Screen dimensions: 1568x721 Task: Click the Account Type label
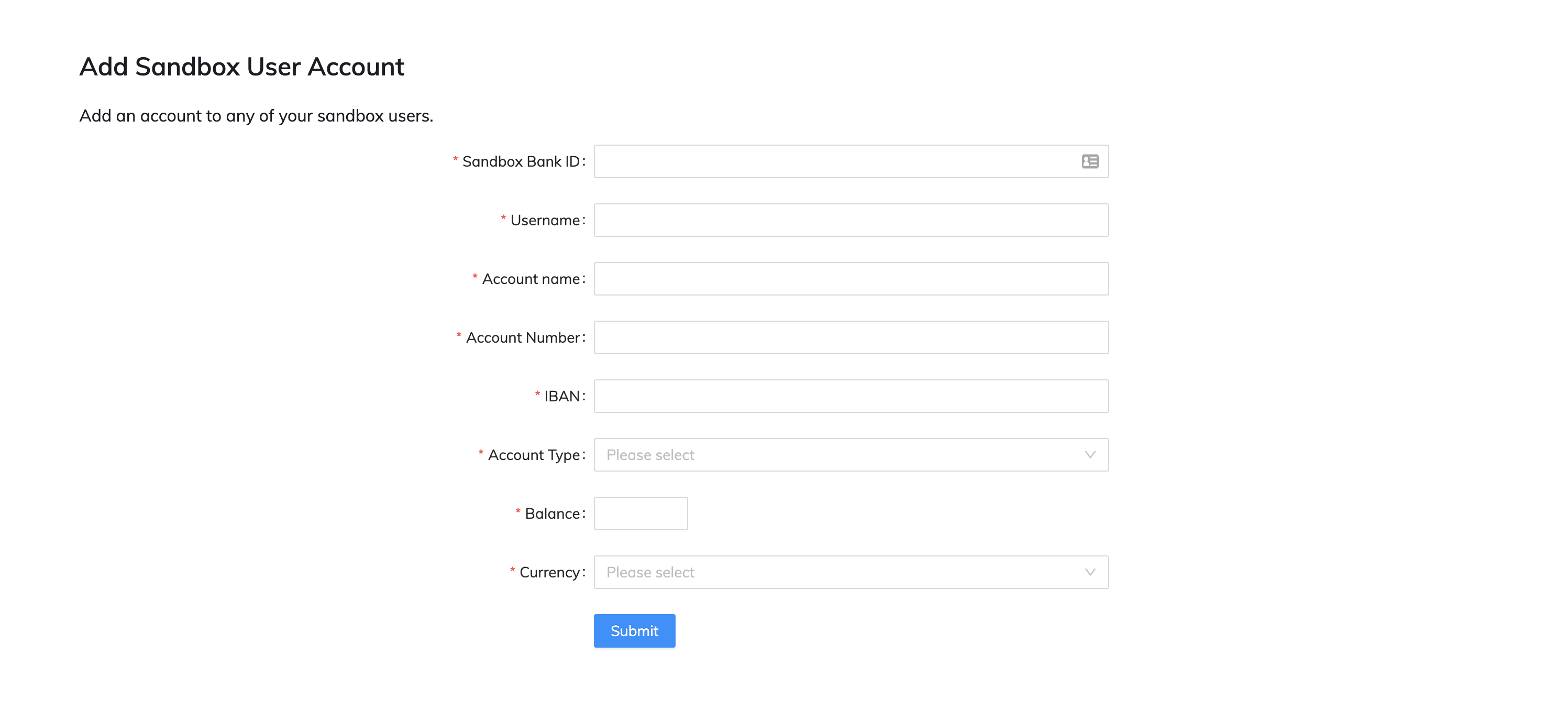pos(534,455)
